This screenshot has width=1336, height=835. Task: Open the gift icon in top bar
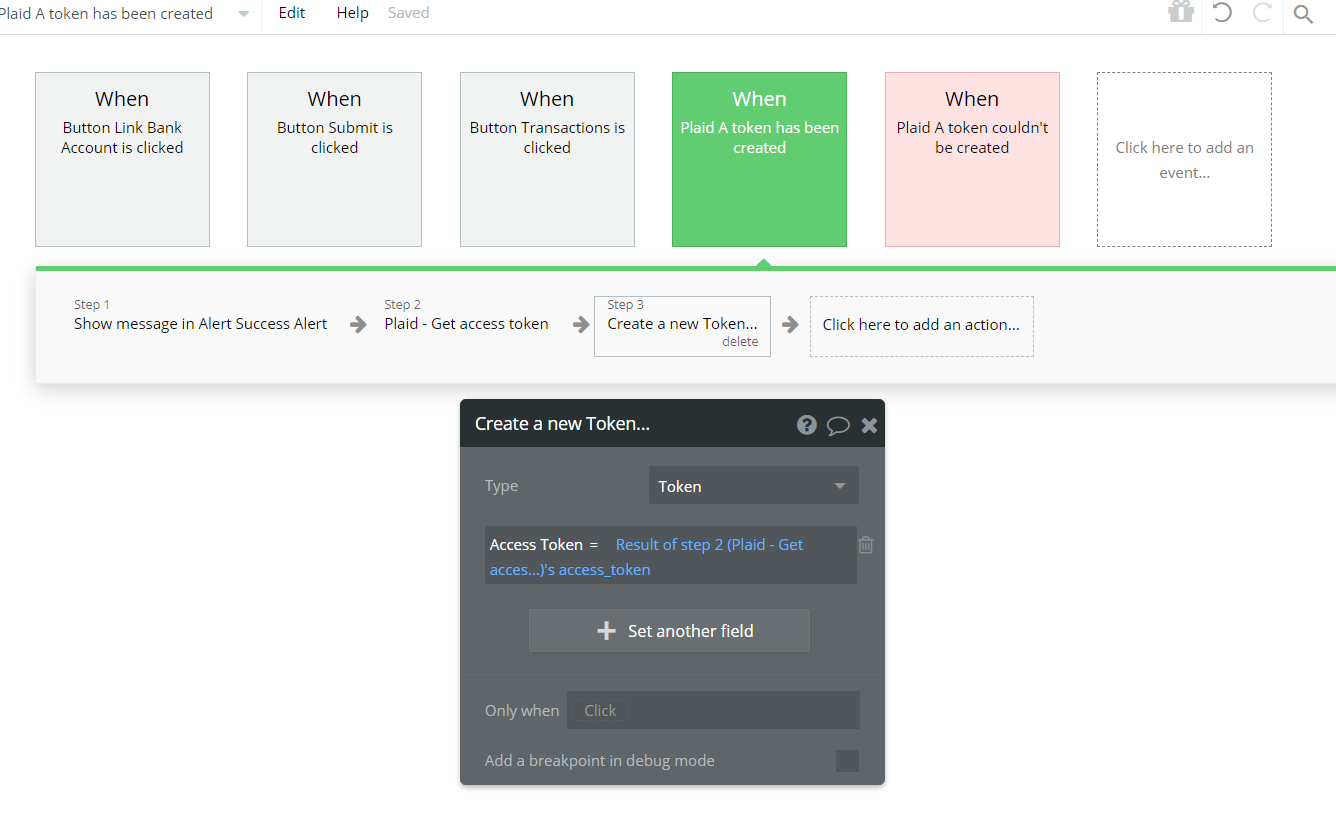click(x=1182, y=12)
